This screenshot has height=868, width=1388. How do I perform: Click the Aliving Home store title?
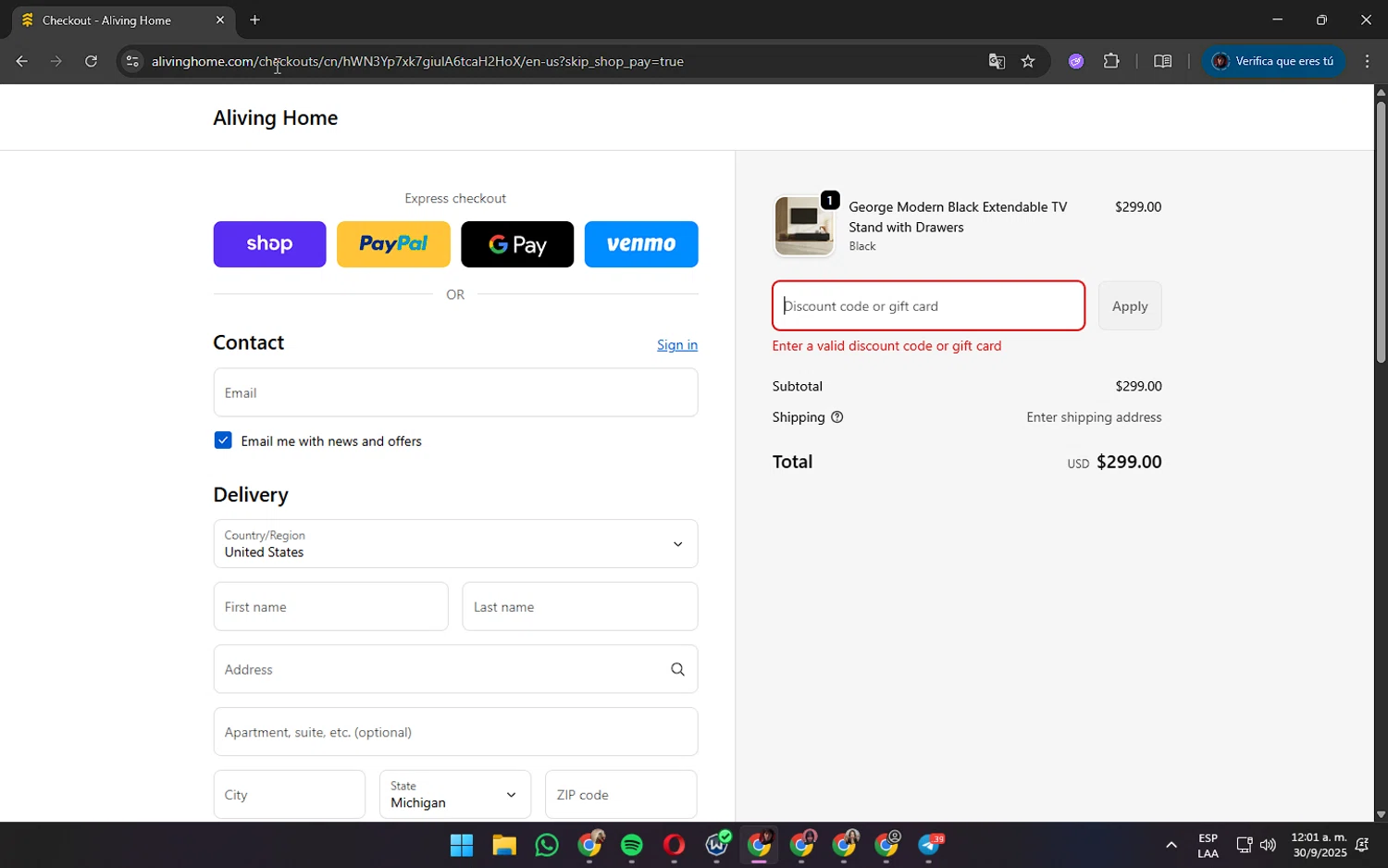(x=275, y=118)
